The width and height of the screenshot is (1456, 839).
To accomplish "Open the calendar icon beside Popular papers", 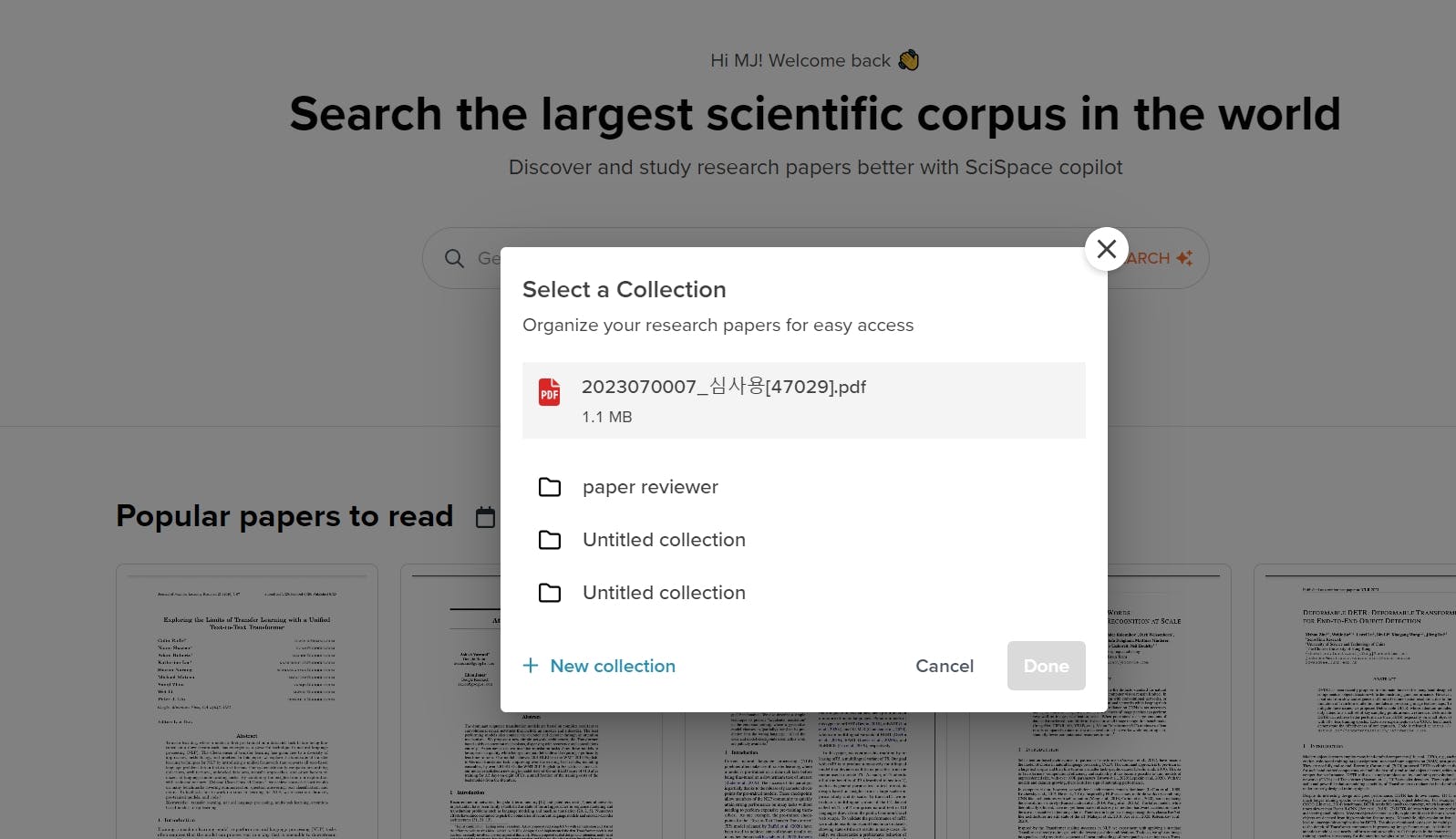I will [486, 517].
